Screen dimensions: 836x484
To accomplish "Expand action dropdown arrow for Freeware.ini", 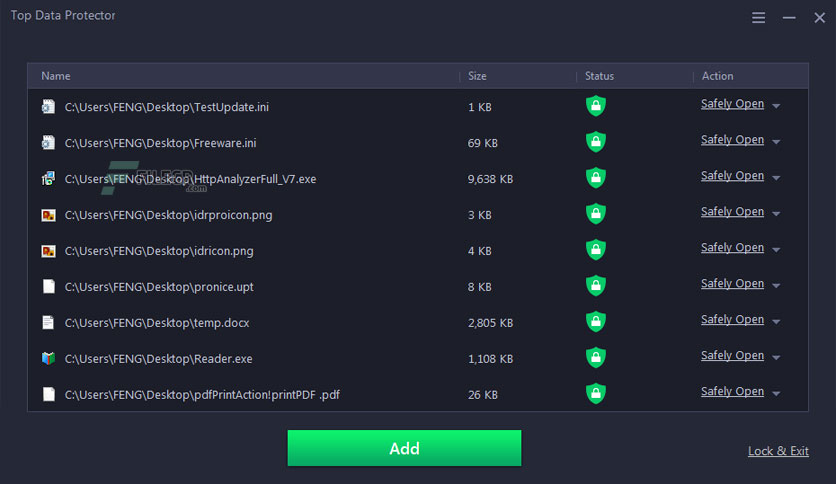I will tap(776, 142).
